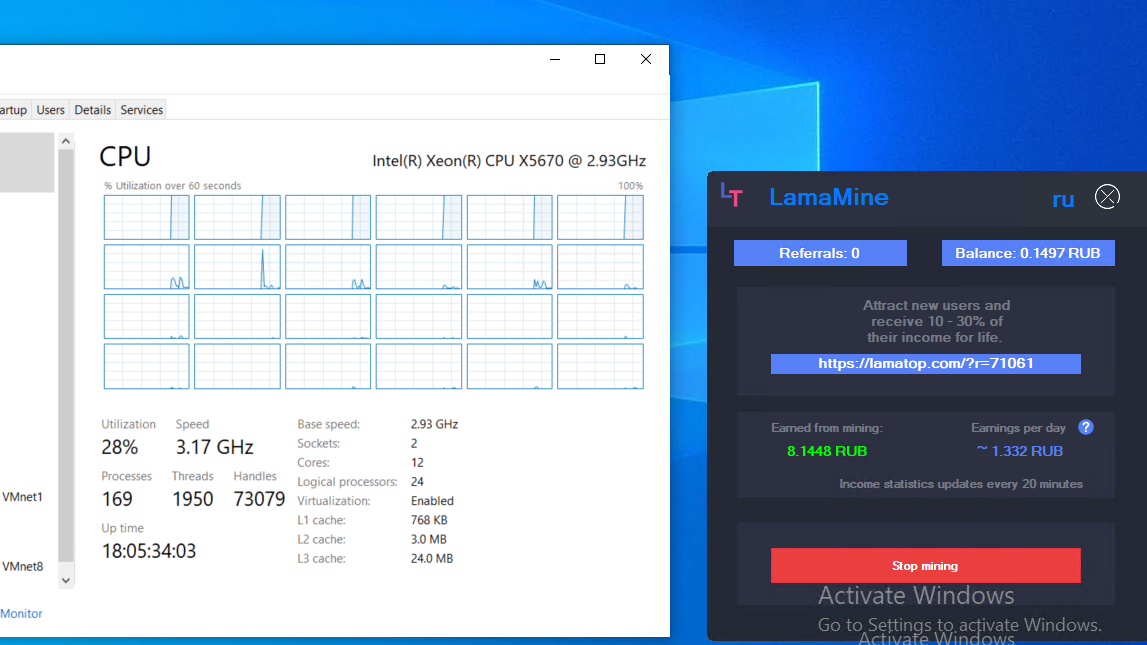The height and width of the screenshot is (645, 1147).
Task: Select the VMnet8 adapter in sidebar
Action: pyautogui.click(x=23, y=567)
